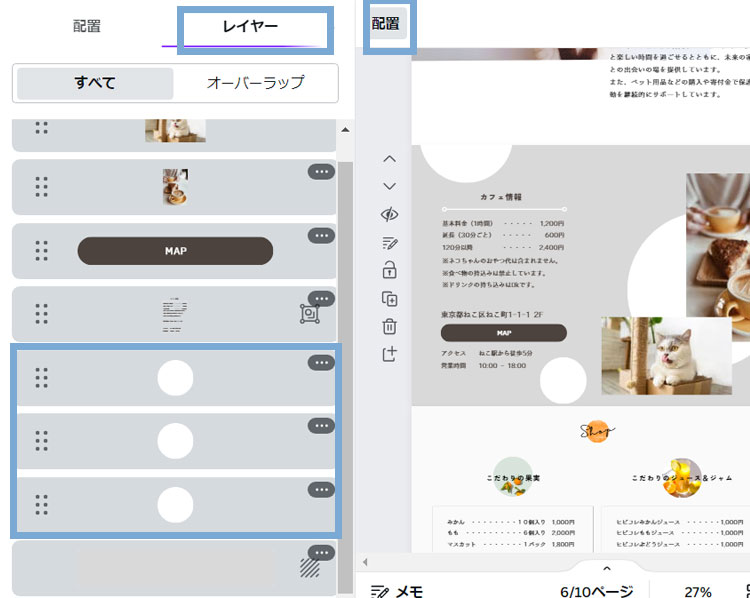Open more options for the lowest white circle layer
Screen dimensions: 750x598
321,489
